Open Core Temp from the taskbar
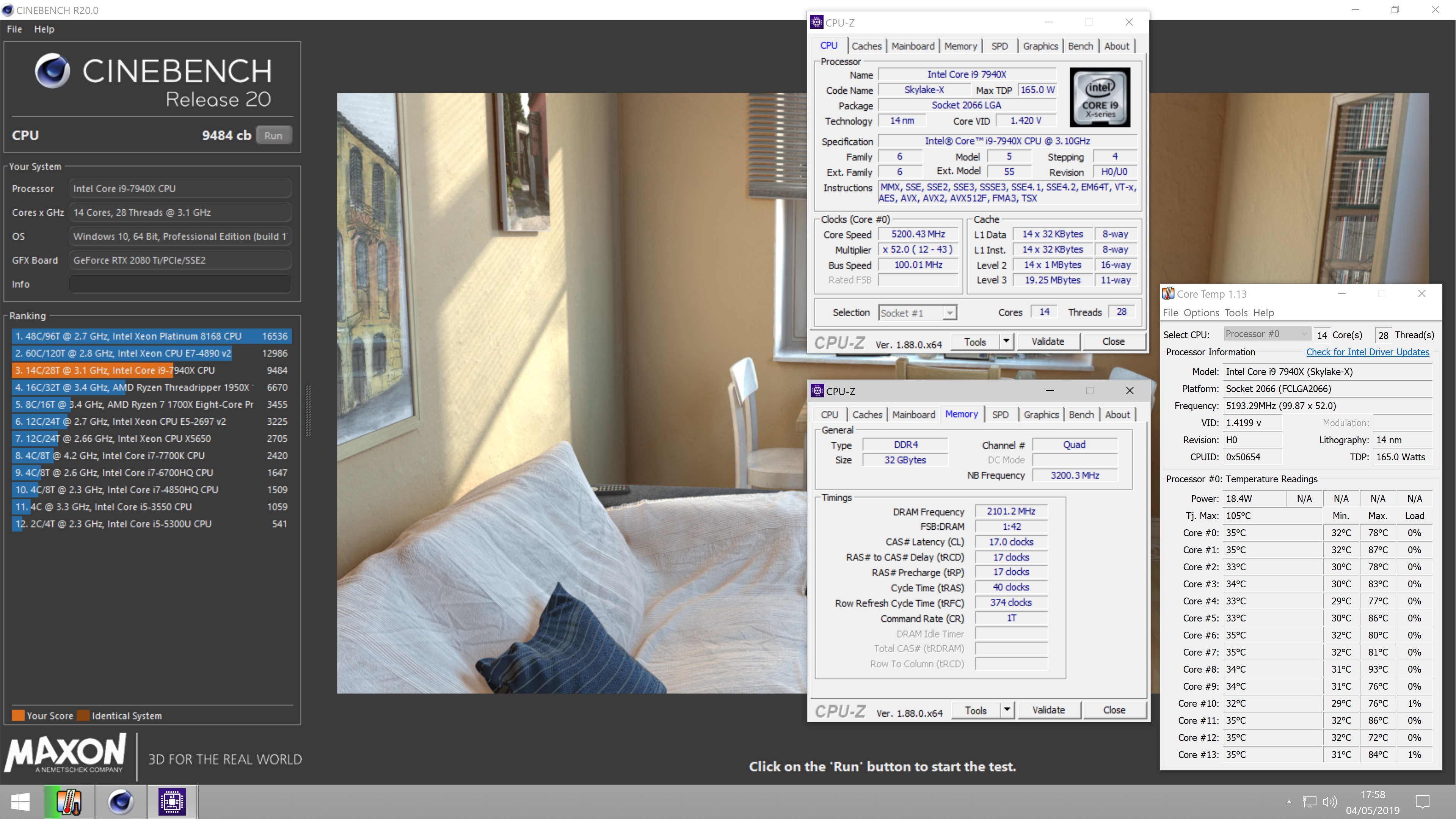Viewport: 1456px width, 819px height. tap(69, 802)
